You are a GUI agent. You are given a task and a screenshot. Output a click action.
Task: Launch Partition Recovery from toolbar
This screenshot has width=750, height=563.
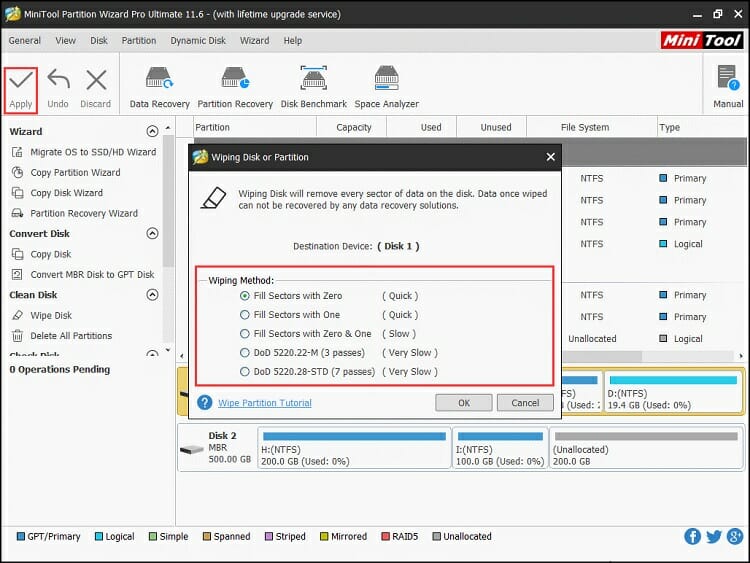tap(235, 79)
